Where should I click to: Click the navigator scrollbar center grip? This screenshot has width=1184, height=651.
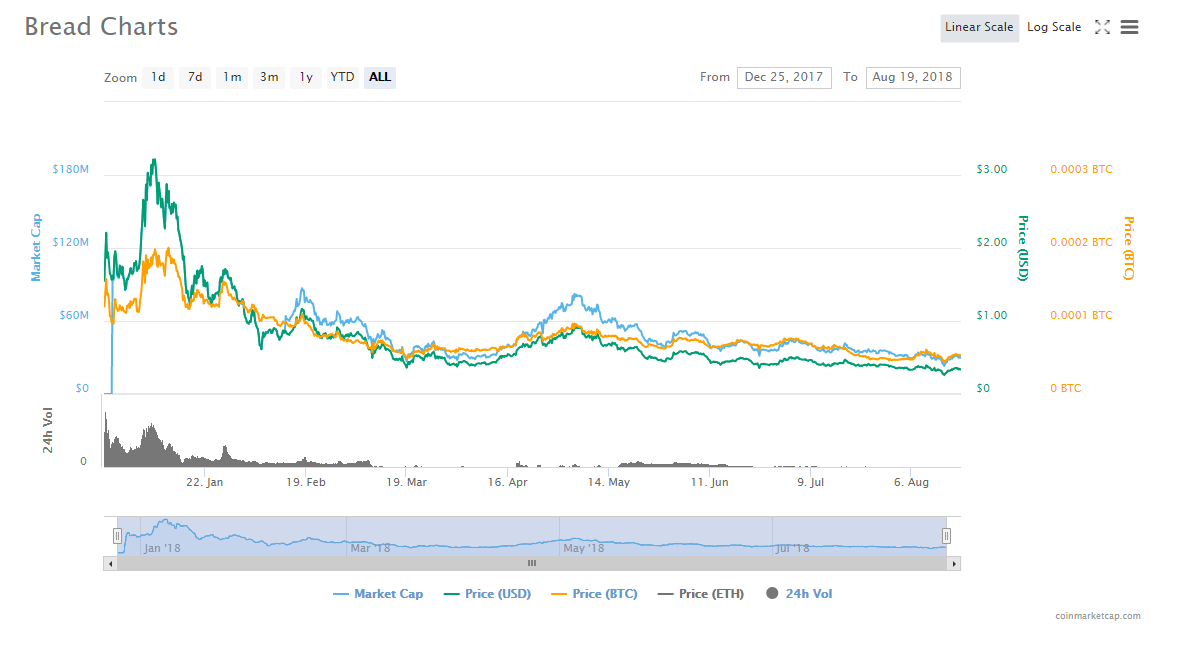point(532,563)
